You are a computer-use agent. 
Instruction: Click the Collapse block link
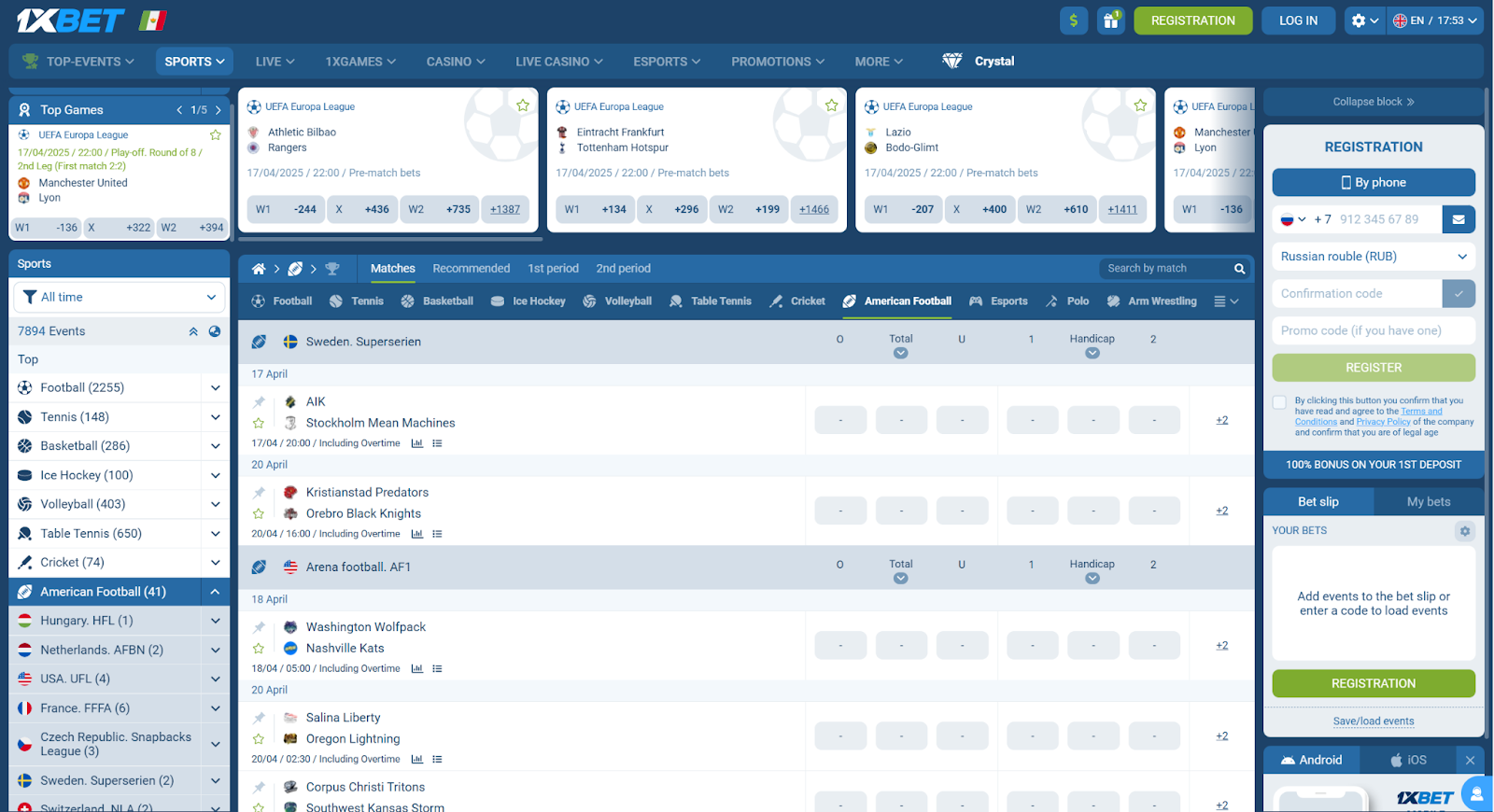(x=1373, y=102)
